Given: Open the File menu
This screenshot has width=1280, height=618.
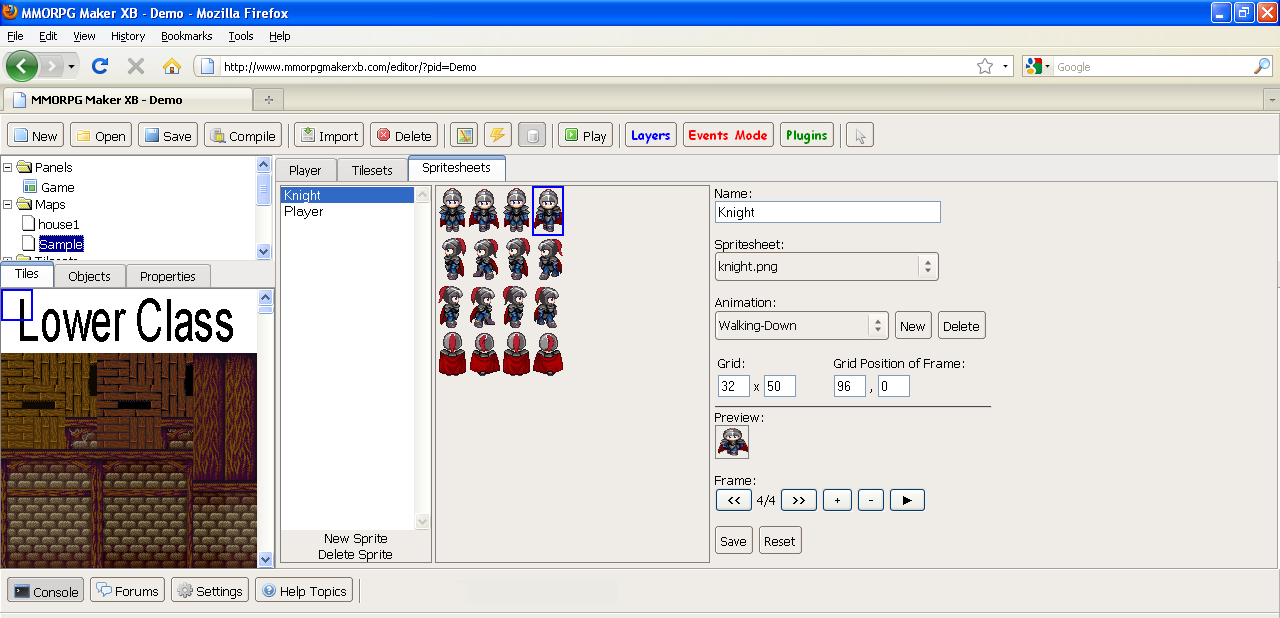Looking at the screenshot, I should pyautogui.click(x=15, y=36).
